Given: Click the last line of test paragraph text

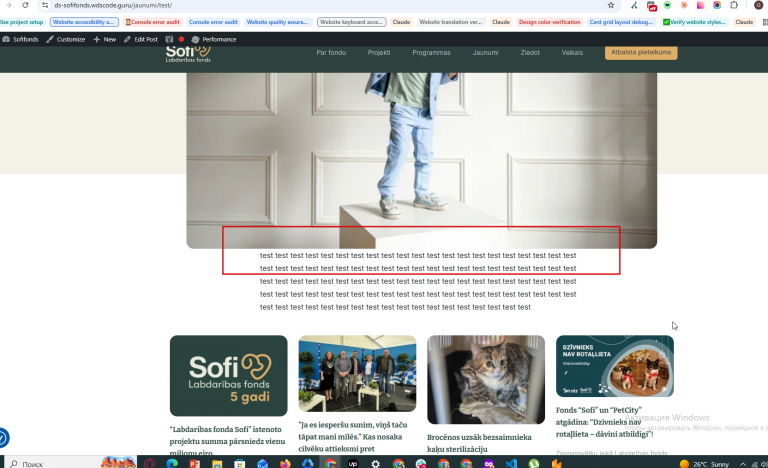Looking at the screenshot, I should [x=395, y=307].
